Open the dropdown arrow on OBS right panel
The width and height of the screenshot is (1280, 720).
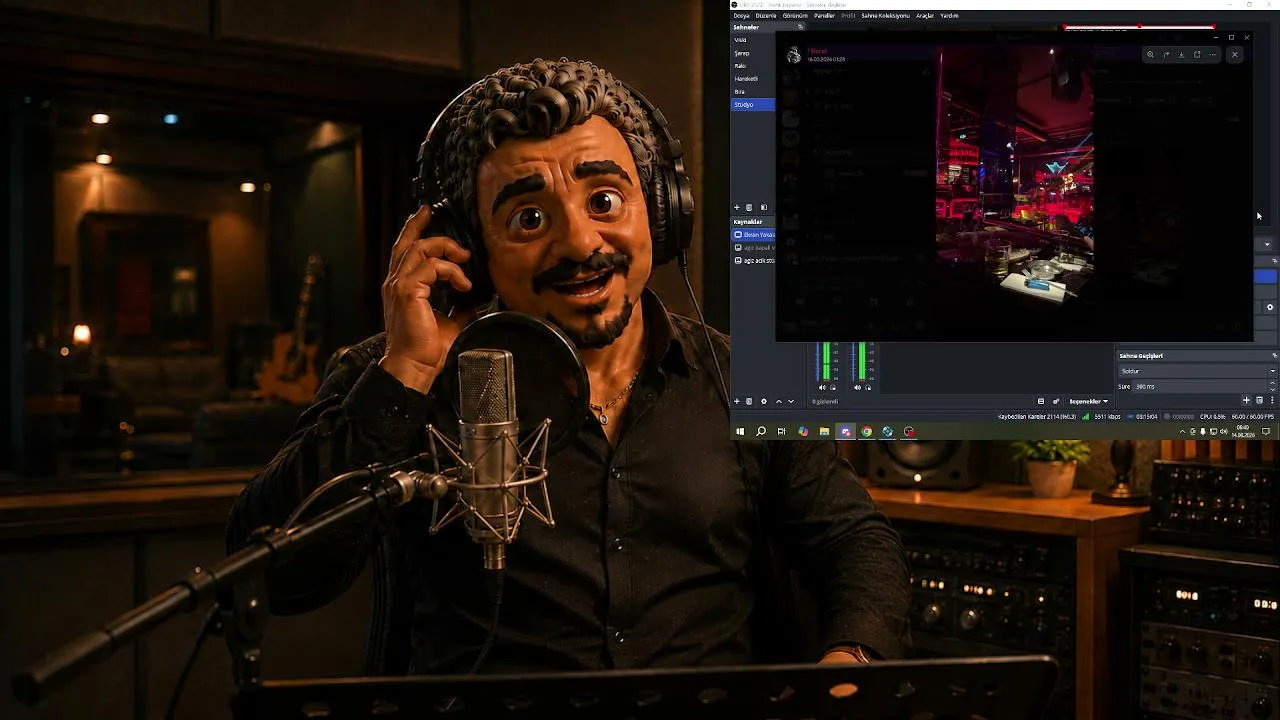pyautogui.click(x=1267, y=244)
